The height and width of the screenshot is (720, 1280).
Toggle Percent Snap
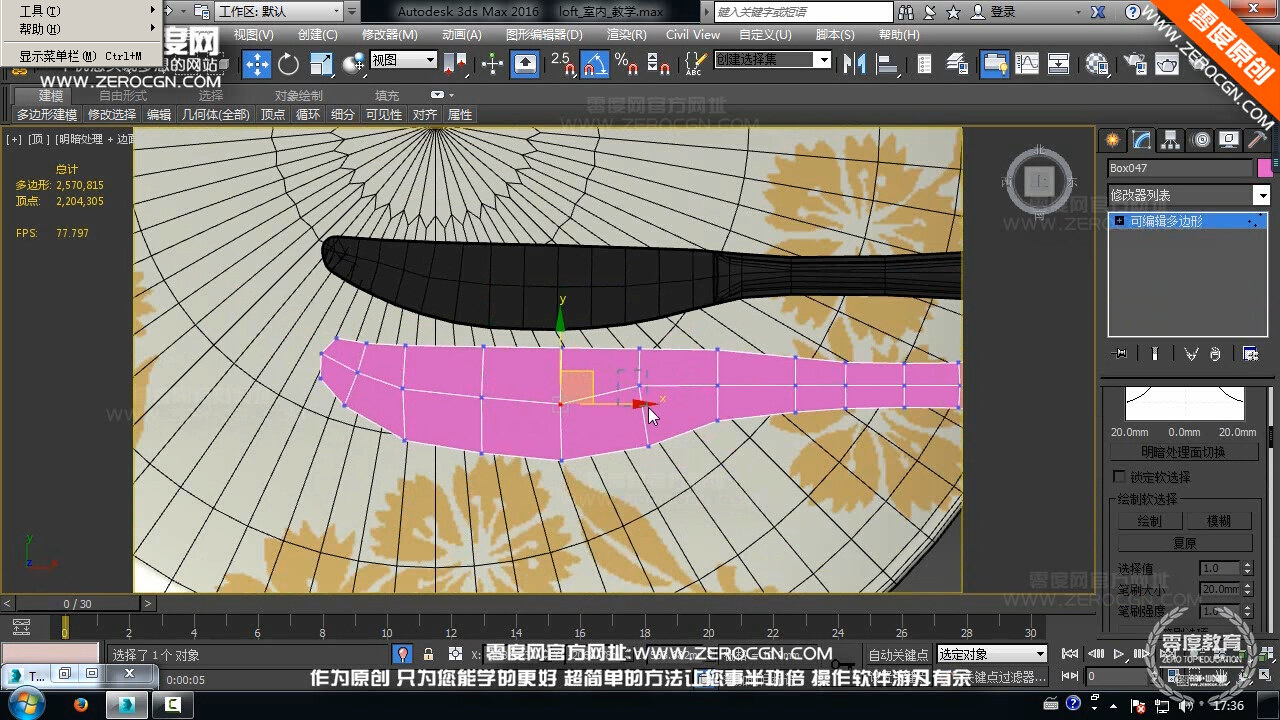(627, 64)
